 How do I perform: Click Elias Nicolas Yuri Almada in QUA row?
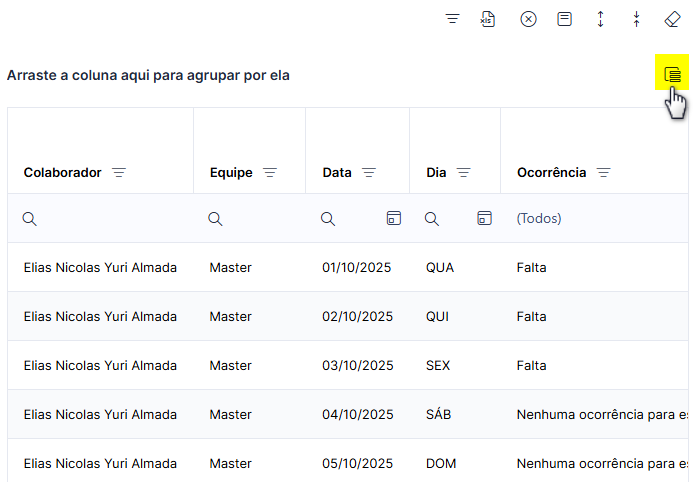[100, 267]
